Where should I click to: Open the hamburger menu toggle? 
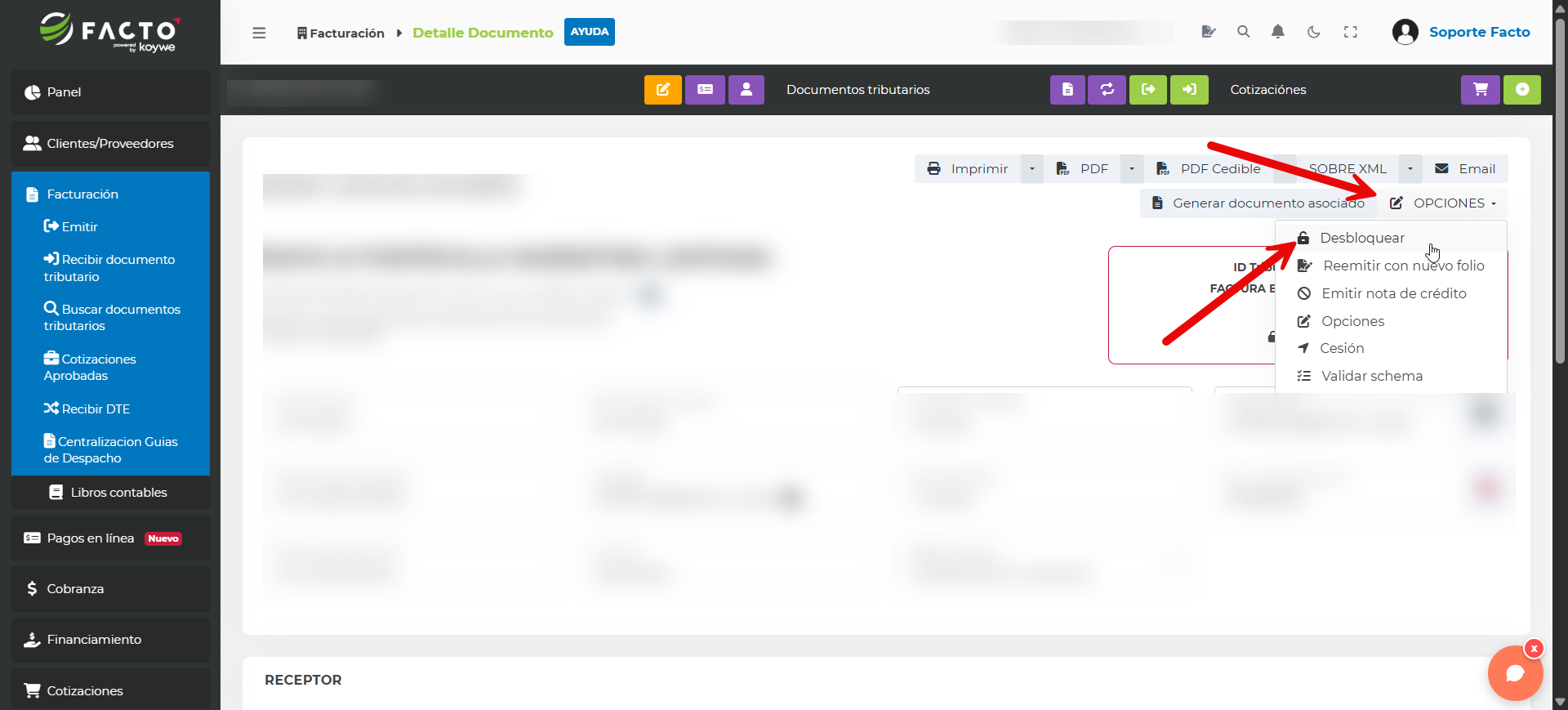[x=259, y=33]
